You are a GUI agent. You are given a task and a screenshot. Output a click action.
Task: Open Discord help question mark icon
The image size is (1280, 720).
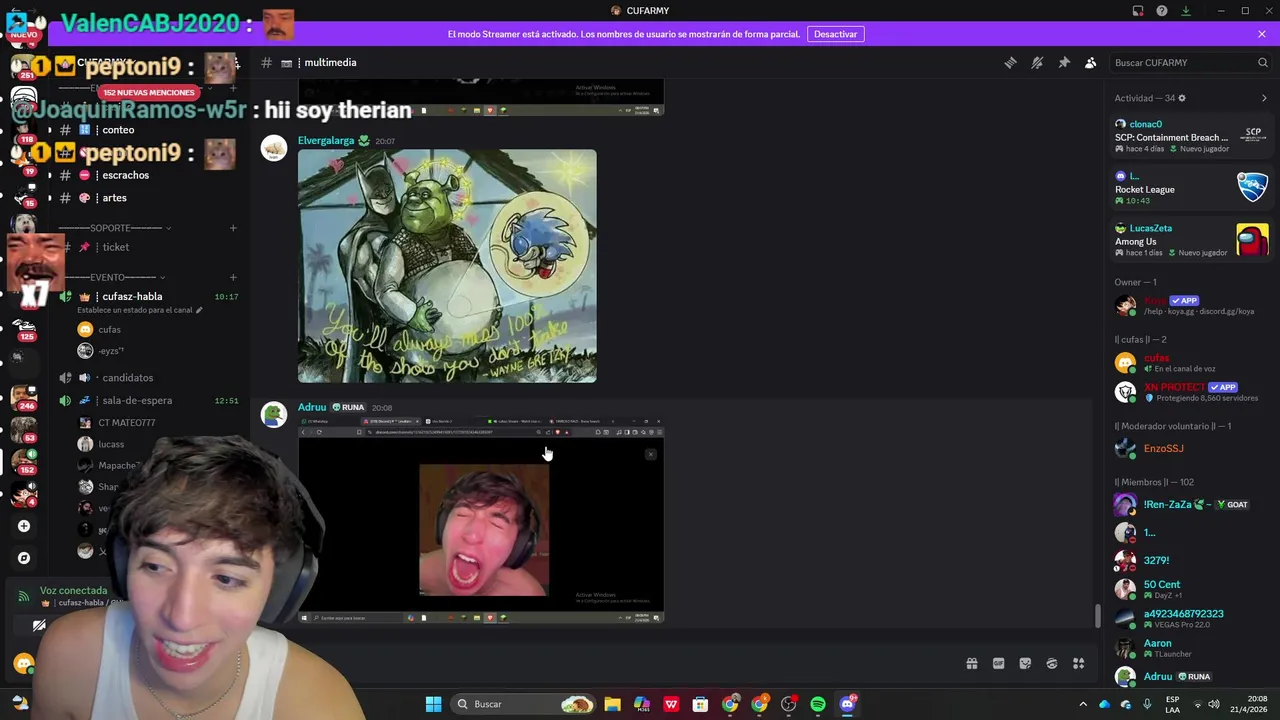click(1161, 11)
